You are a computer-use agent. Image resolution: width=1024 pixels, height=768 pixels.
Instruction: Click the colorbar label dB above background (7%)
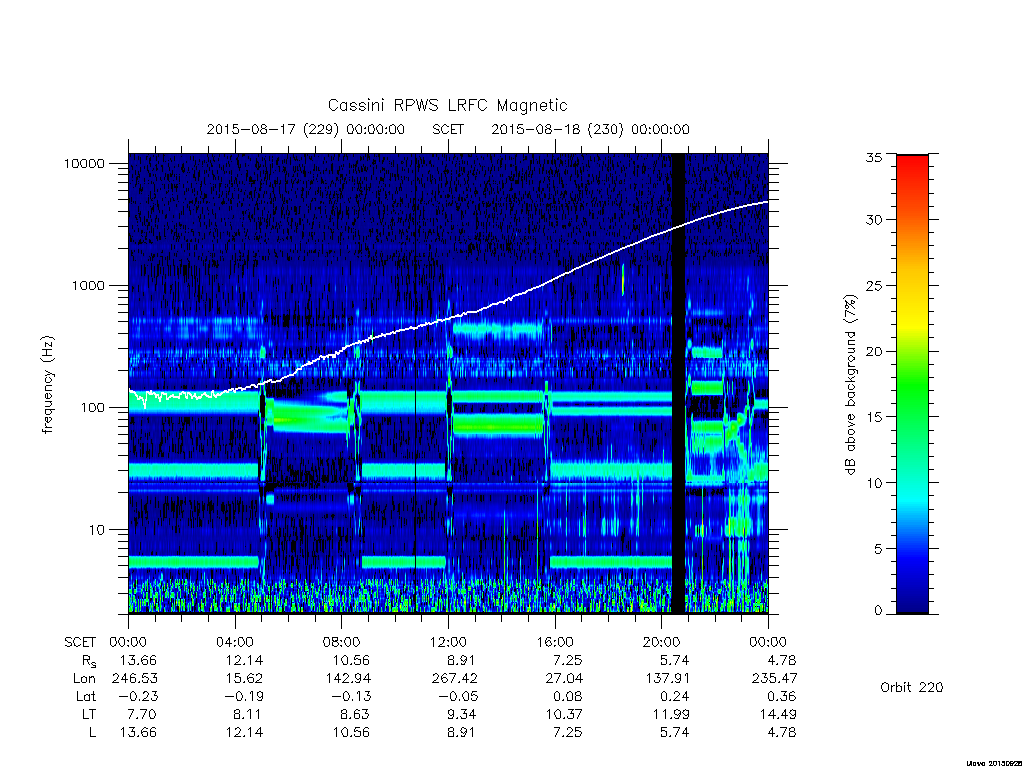850,384
